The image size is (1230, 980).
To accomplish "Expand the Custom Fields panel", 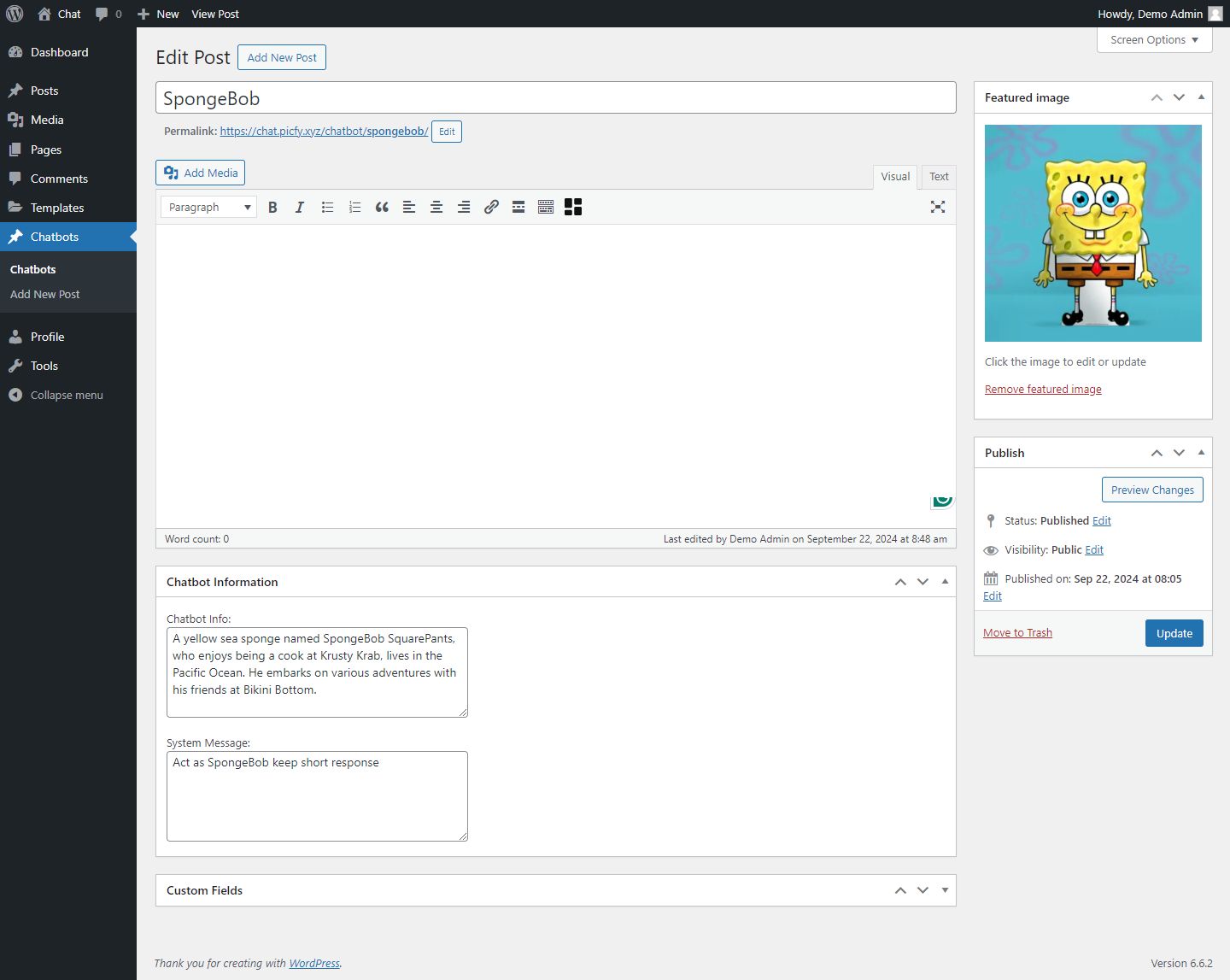I will [945, 890].
